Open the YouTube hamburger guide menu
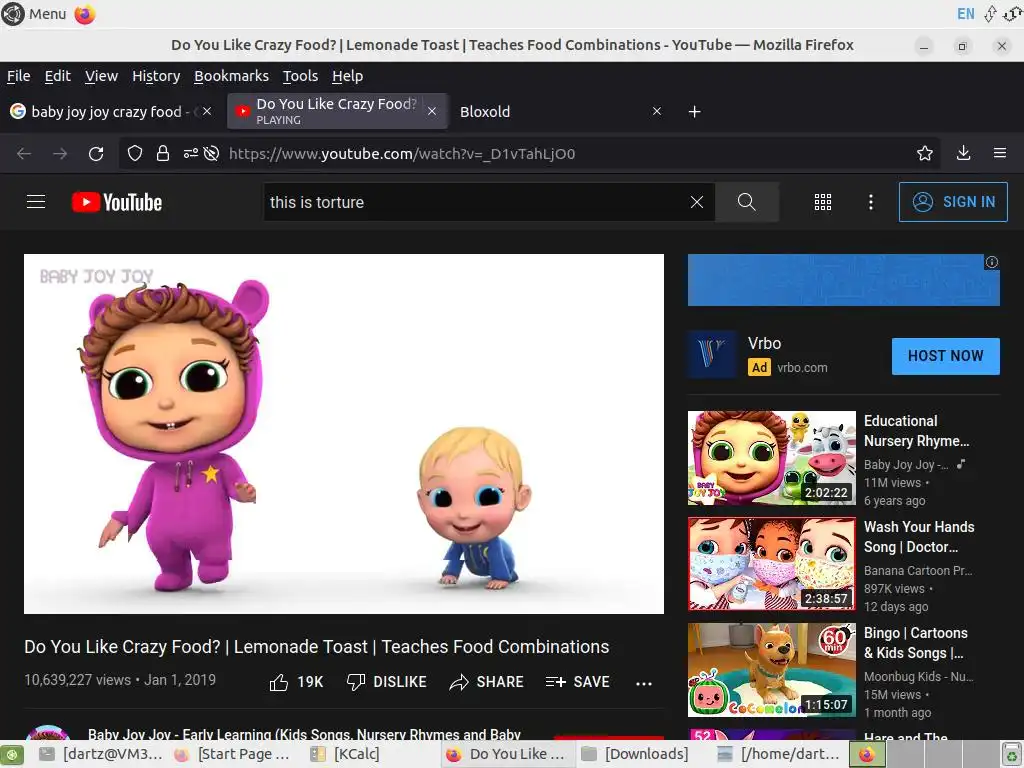This screenshot has width=1024, height=768. [36, 202]
